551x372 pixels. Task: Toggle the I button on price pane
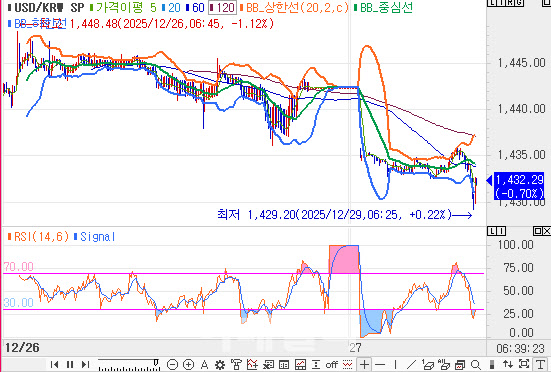point(501,3)
